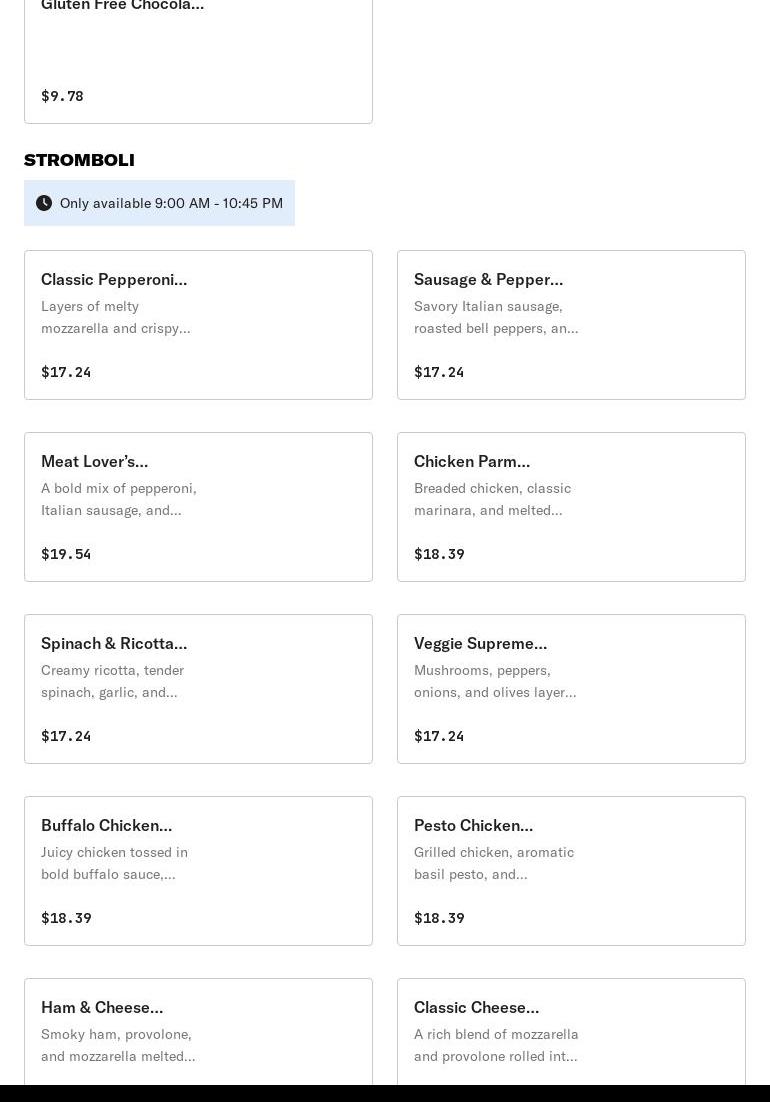Open the Sausage & Pepper stromboli card

pos(571,325)
